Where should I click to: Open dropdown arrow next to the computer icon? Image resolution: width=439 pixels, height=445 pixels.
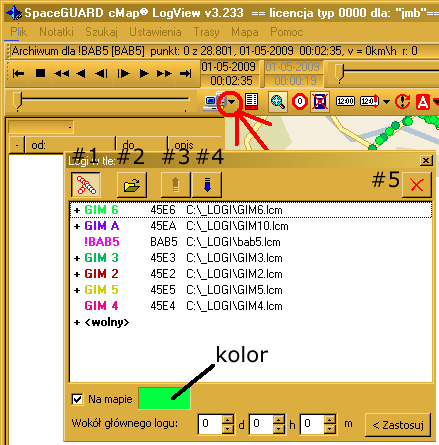pos(232,102)
